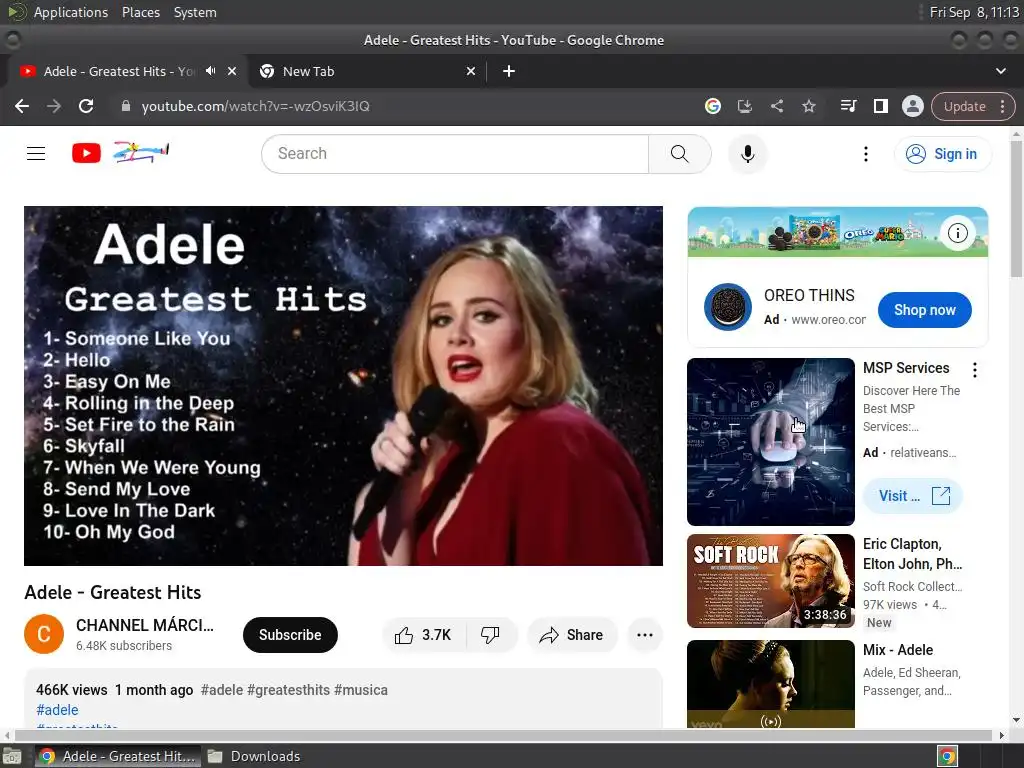Screen dimensions: 1024x768
Task: Click the clock date in top panel
Action: (974, 12)
